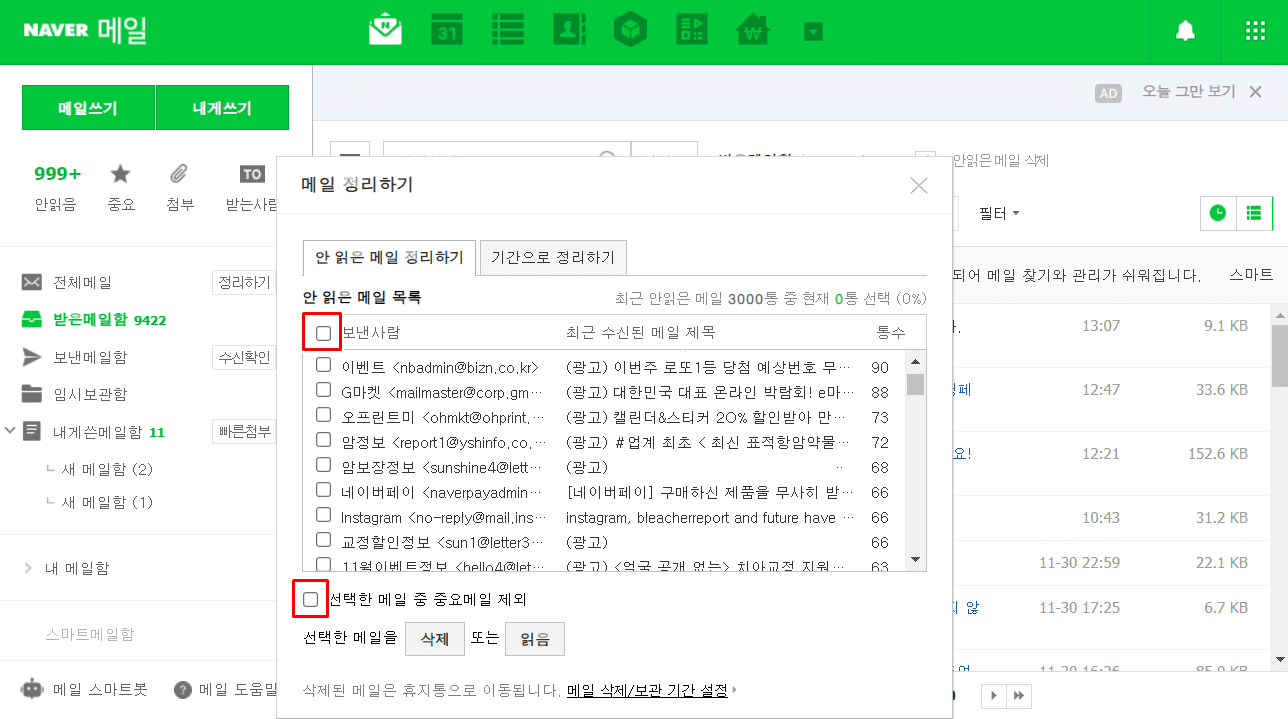Click the 메일쓰기 compose button
Viewport: 1288px width, 719px height.
tap(88, 108)
